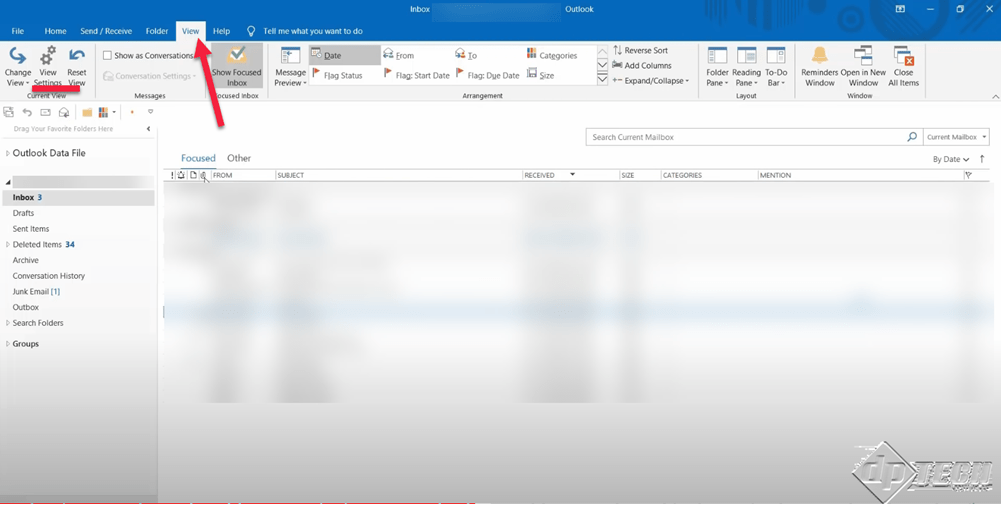
Task: Open the Message Preview dropdown
Action: (x=290, y=67)
